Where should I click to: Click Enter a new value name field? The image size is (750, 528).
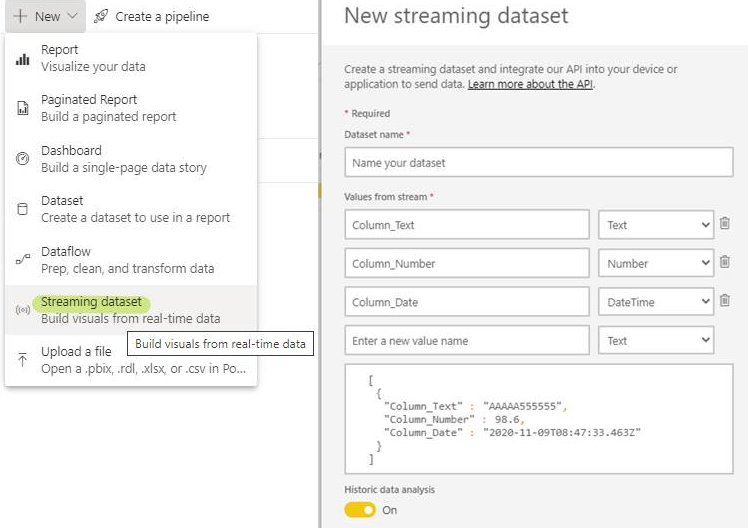click(x=467, y=341)
